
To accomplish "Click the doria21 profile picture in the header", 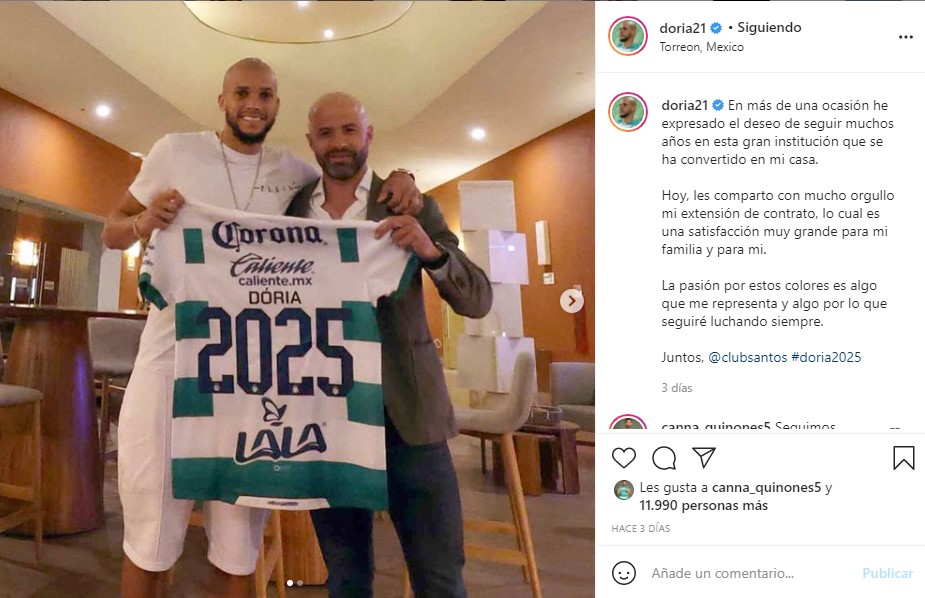I will tap(628, 36).
